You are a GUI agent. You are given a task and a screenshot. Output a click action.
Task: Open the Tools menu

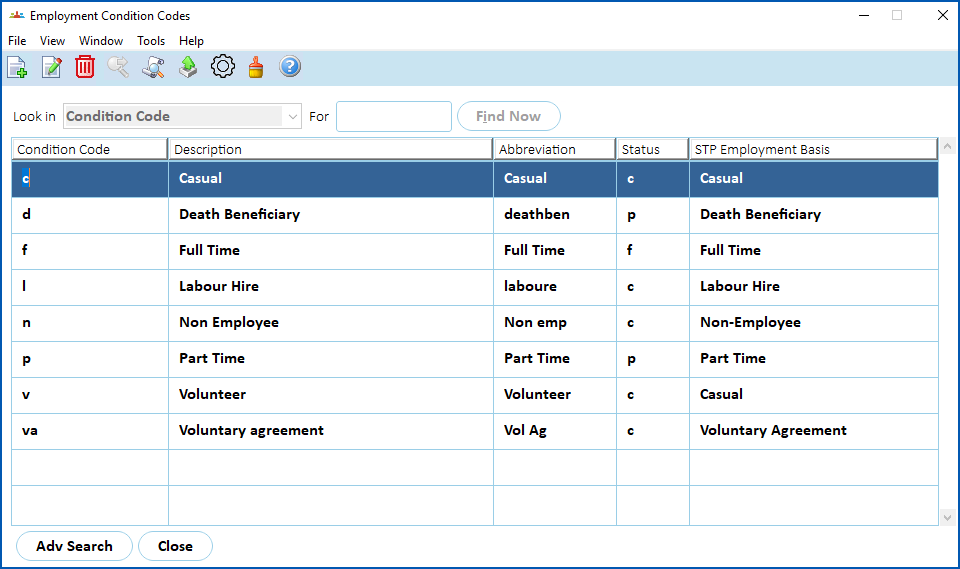point(151,40)
